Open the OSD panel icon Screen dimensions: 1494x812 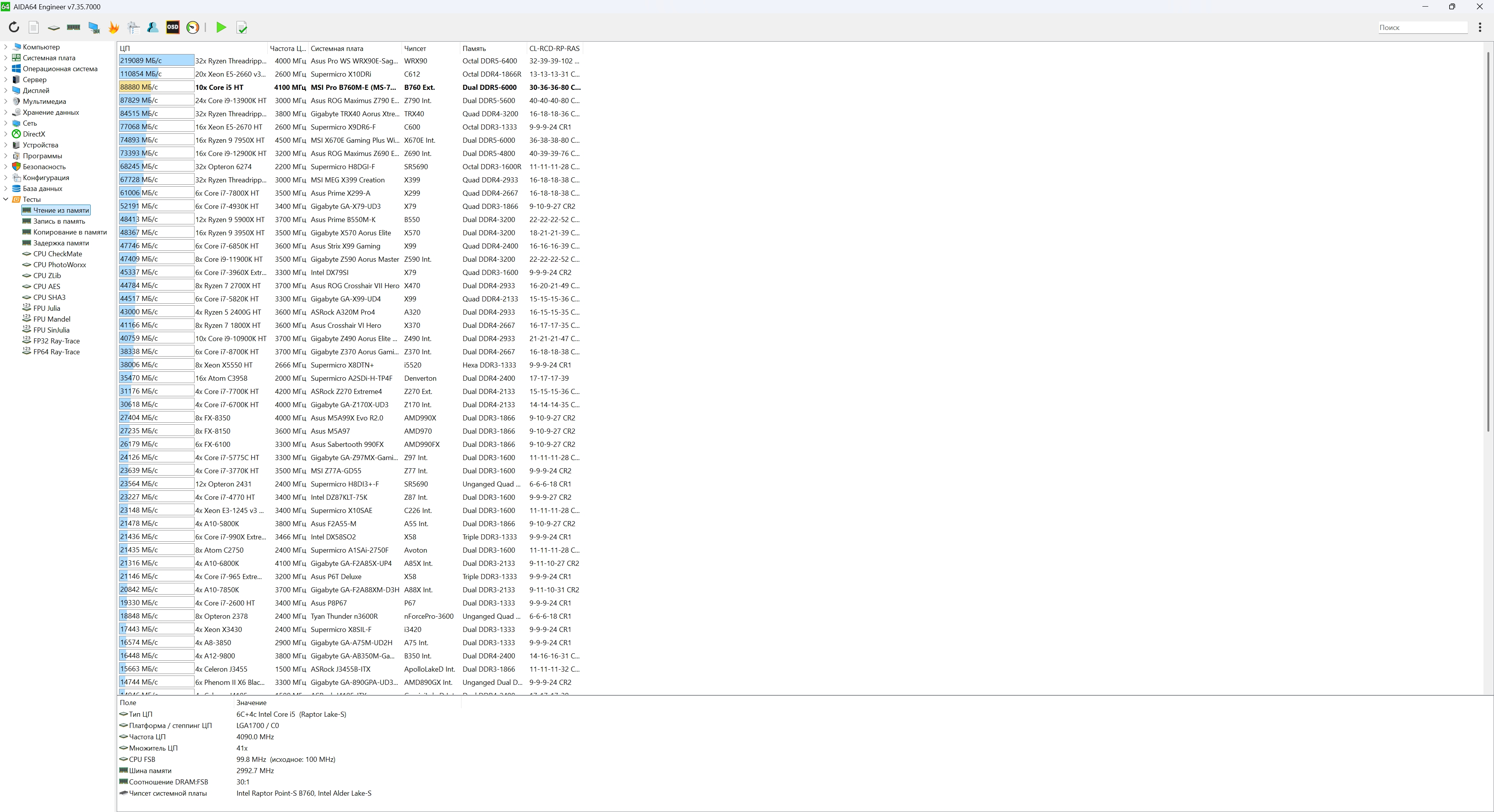[173, 27]
